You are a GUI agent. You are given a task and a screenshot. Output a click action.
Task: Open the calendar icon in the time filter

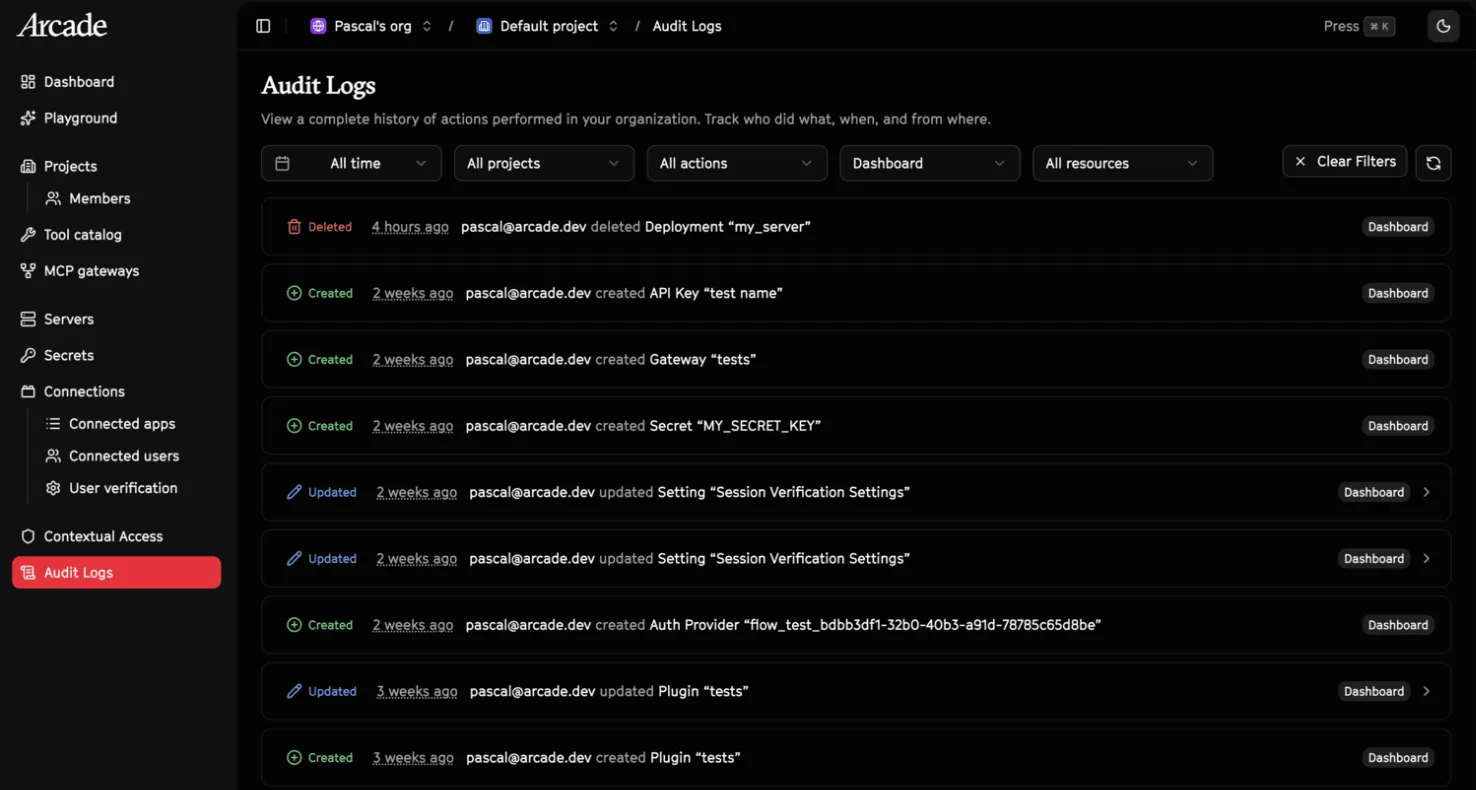(x=283, y=163)
